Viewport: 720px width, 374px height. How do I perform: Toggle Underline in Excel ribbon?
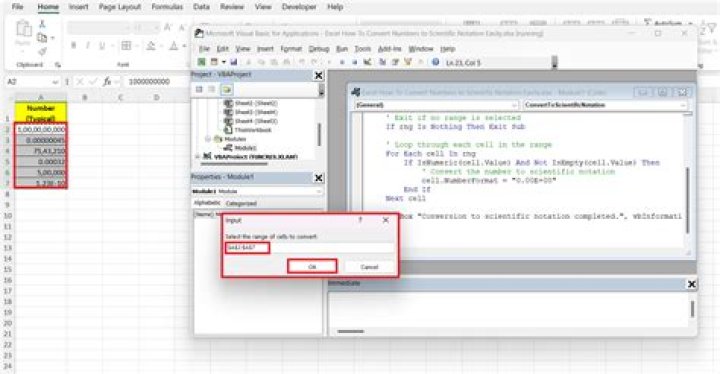click(x=102, y=45)
